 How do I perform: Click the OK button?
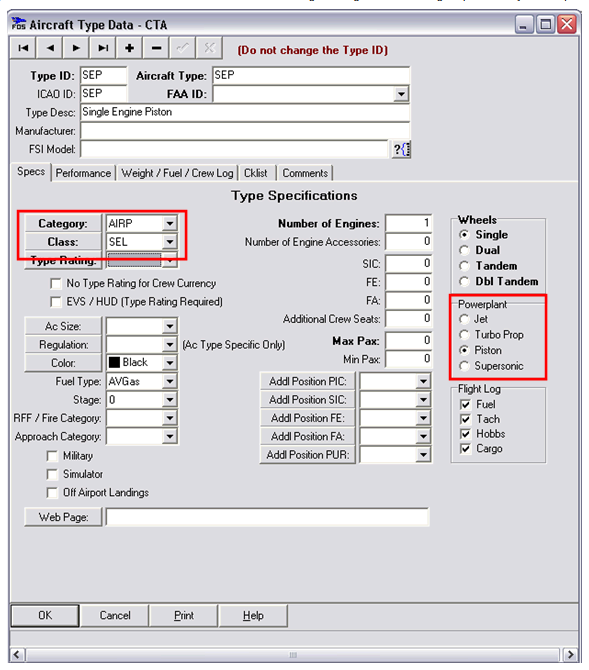pos(45,616)
